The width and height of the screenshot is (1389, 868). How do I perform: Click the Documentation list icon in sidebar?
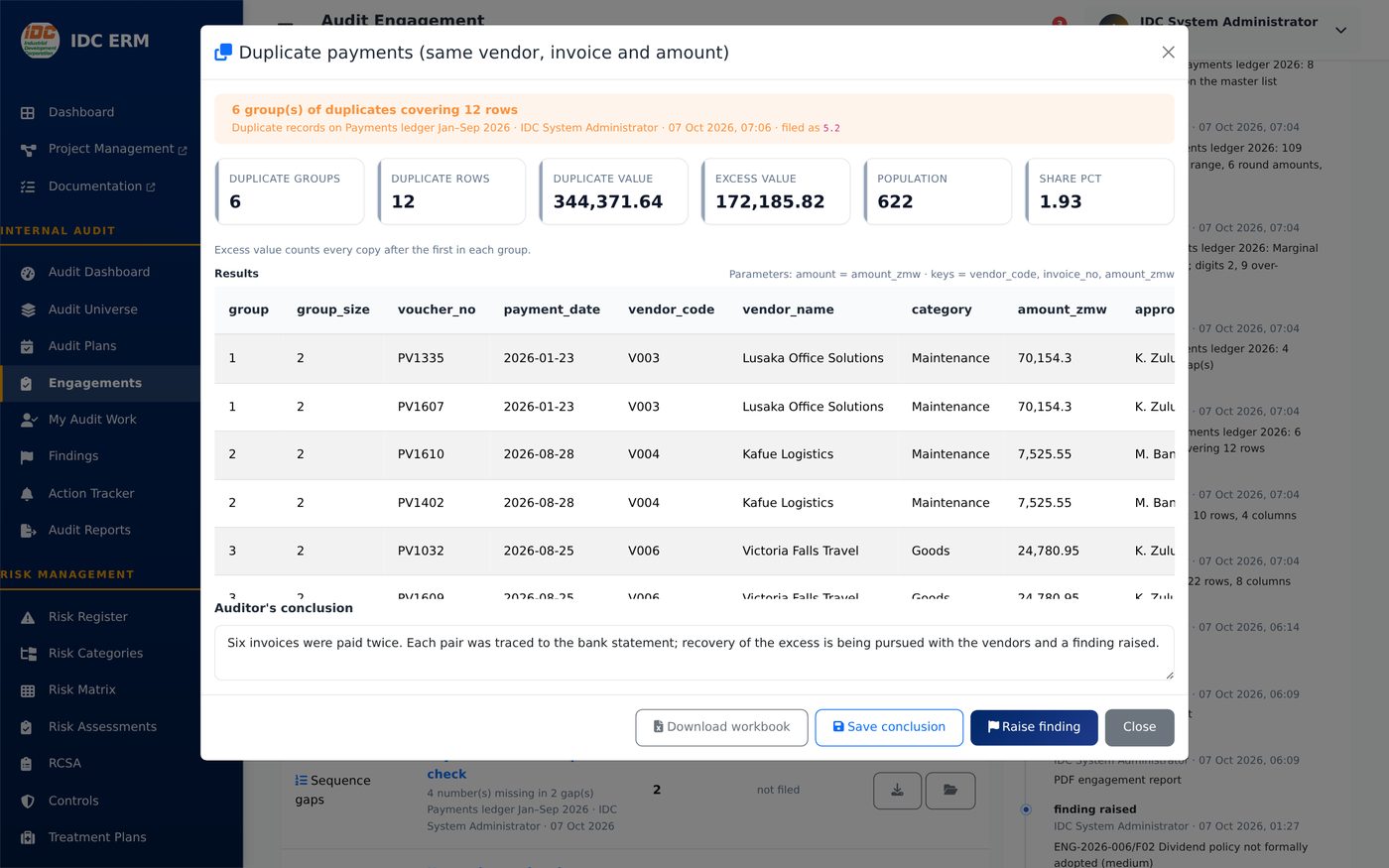[28, 186]
